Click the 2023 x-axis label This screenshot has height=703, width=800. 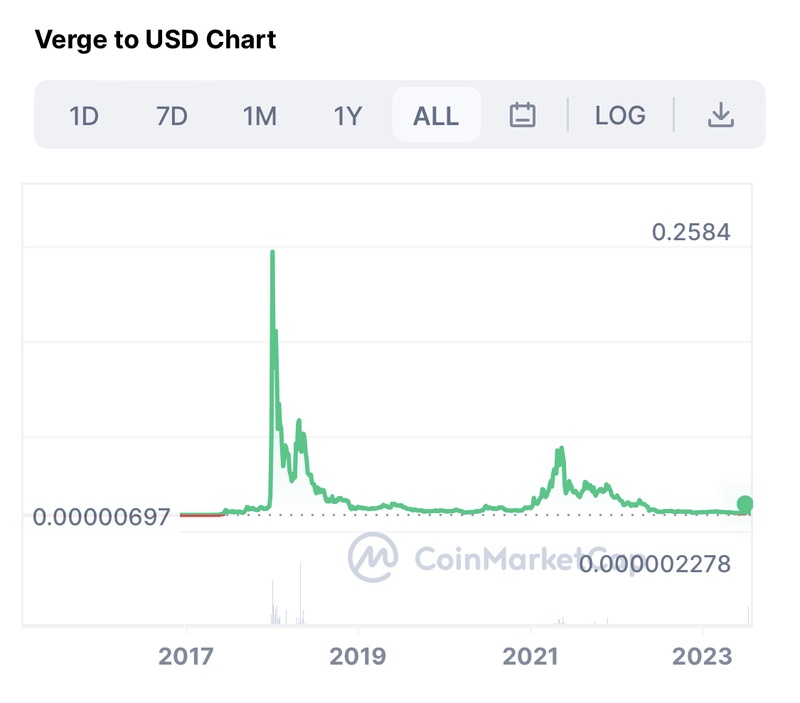click(703, 657)
